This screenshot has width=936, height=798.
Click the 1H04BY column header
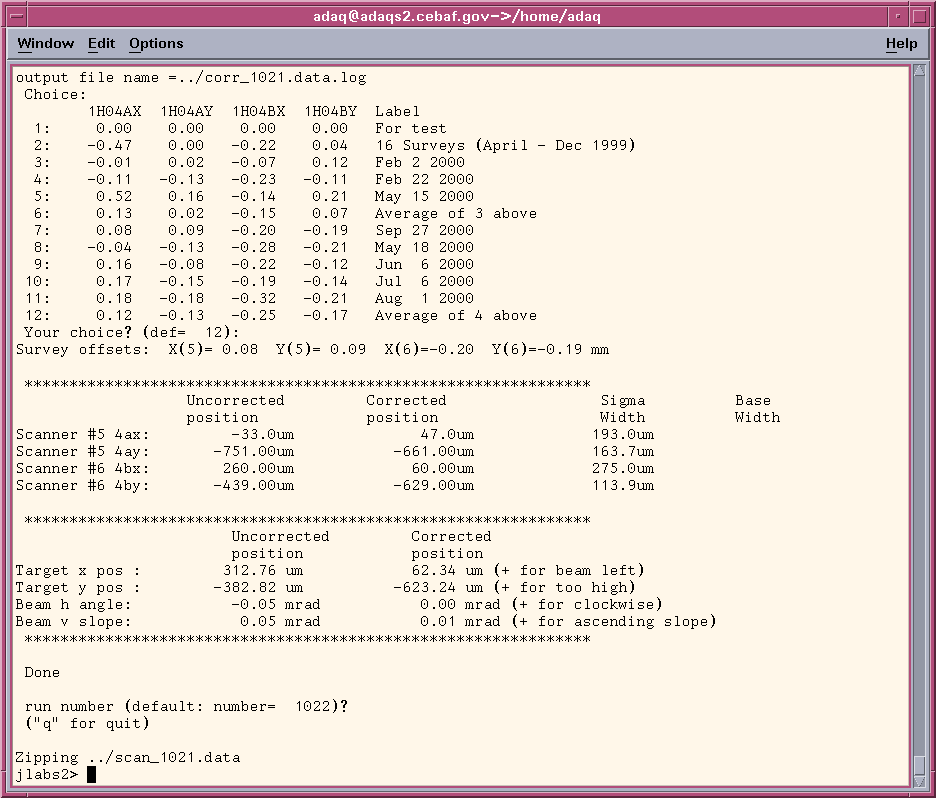331,112
